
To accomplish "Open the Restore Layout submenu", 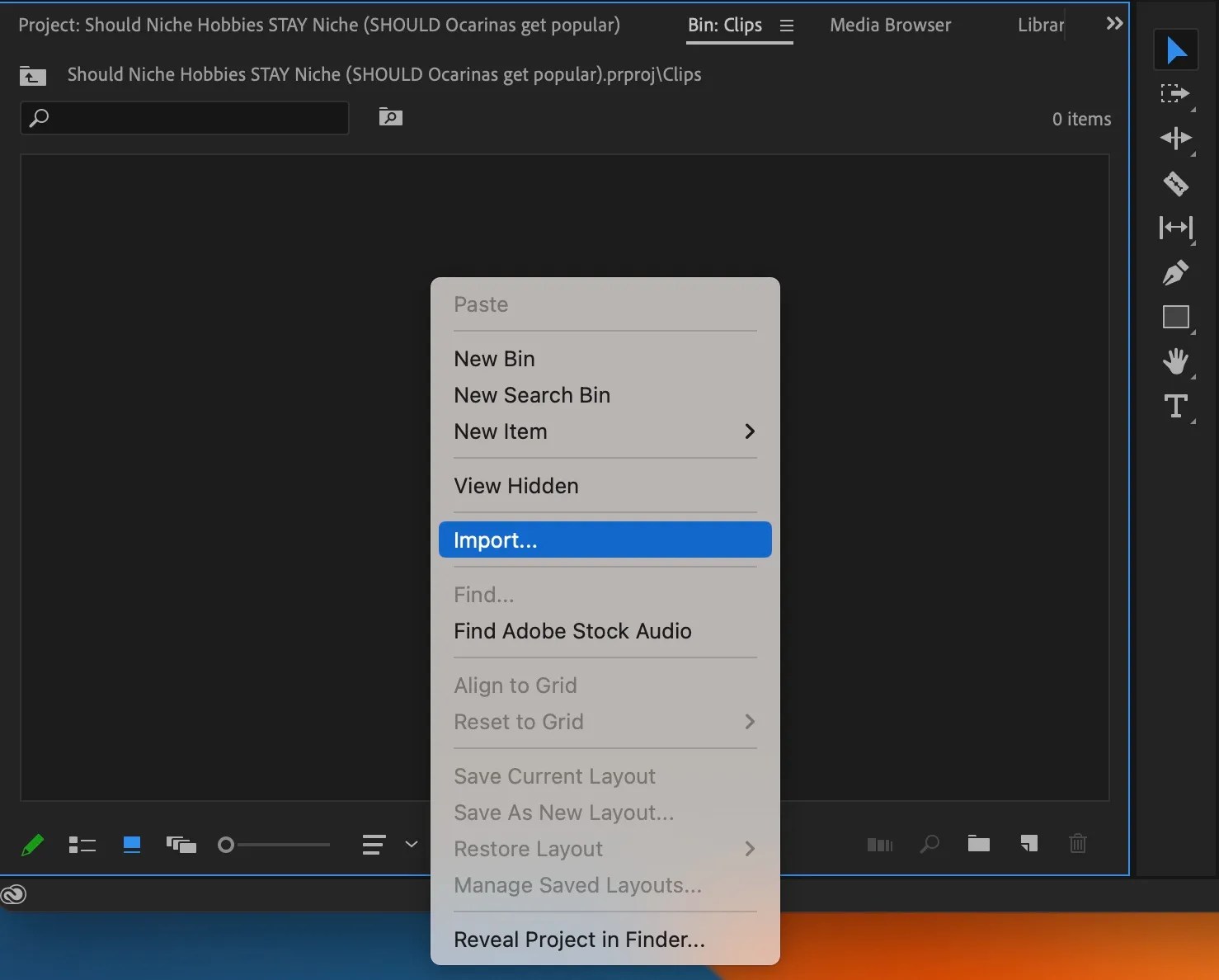I will (747, 849).
